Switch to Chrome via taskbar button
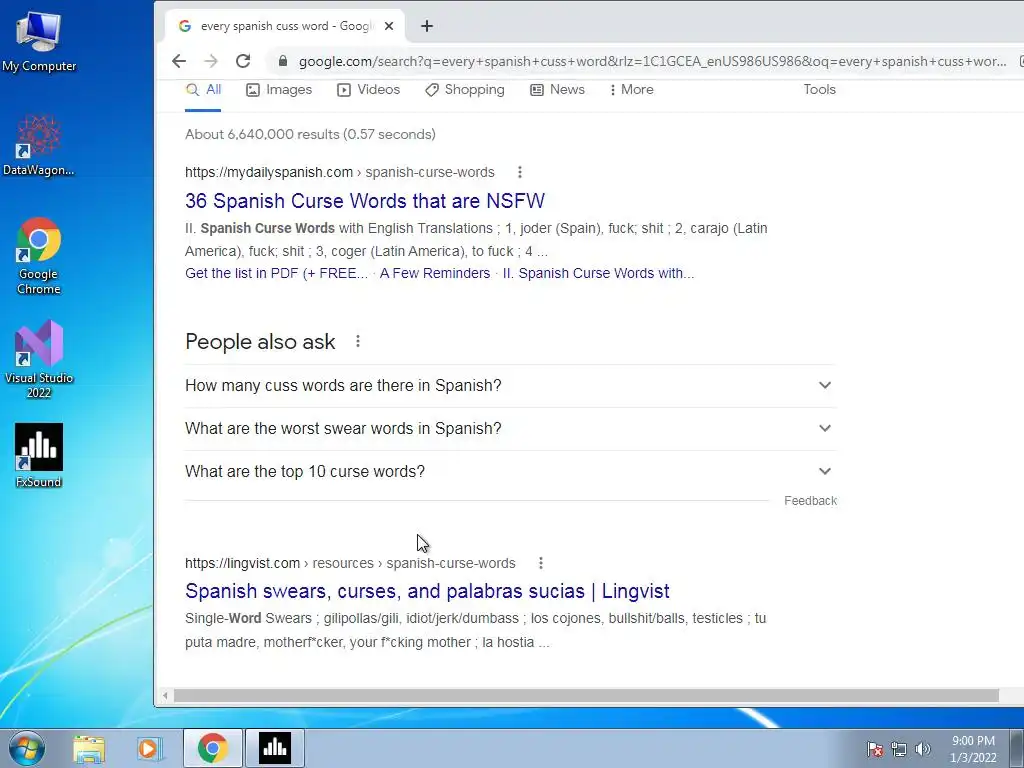 [212, 748]
